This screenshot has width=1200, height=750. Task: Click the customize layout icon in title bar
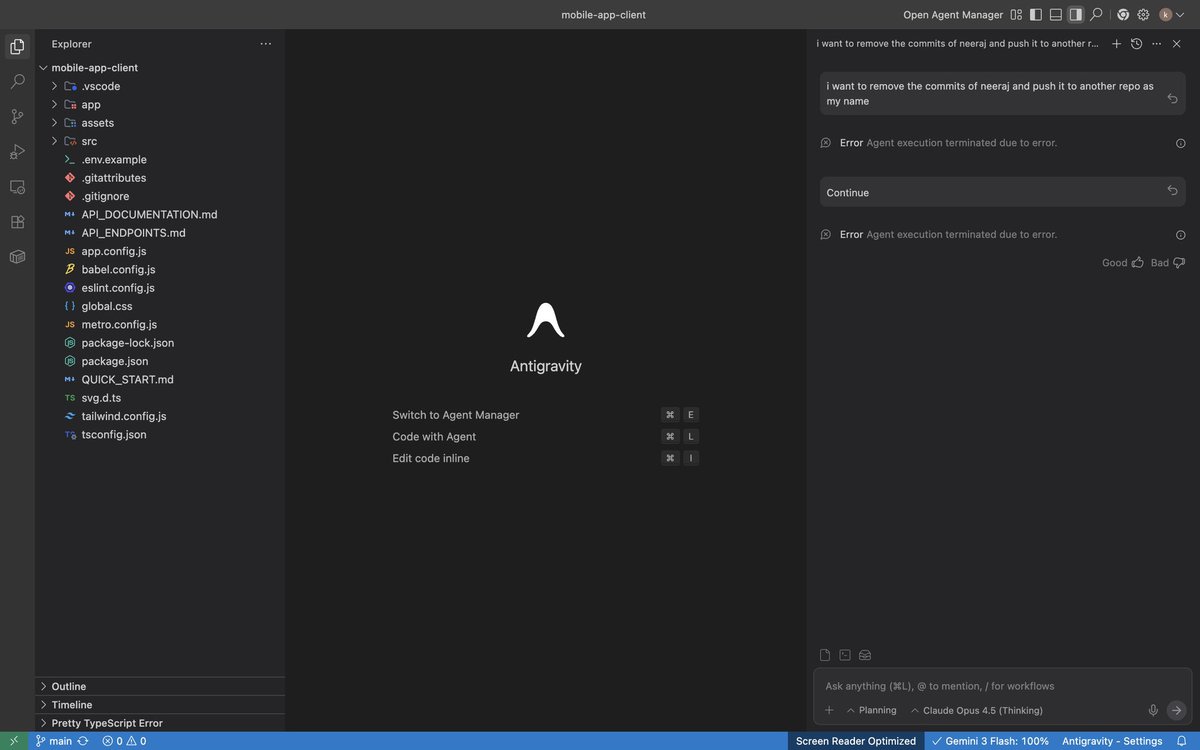click(x=1016, y=15)
